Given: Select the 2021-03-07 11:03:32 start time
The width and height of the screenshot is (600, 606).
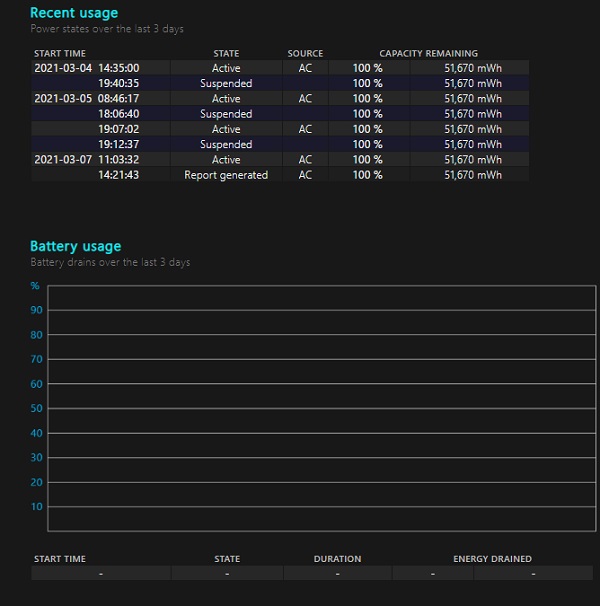Looking at the screenshot, I should [x=87, y=160].
